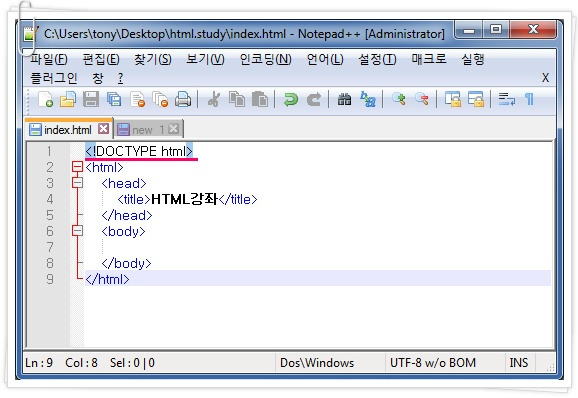578x398 pixels.
Task: Click the Ln : 9 Col : 8 status field
Action: pyautogui.click(x=149, y=363)
